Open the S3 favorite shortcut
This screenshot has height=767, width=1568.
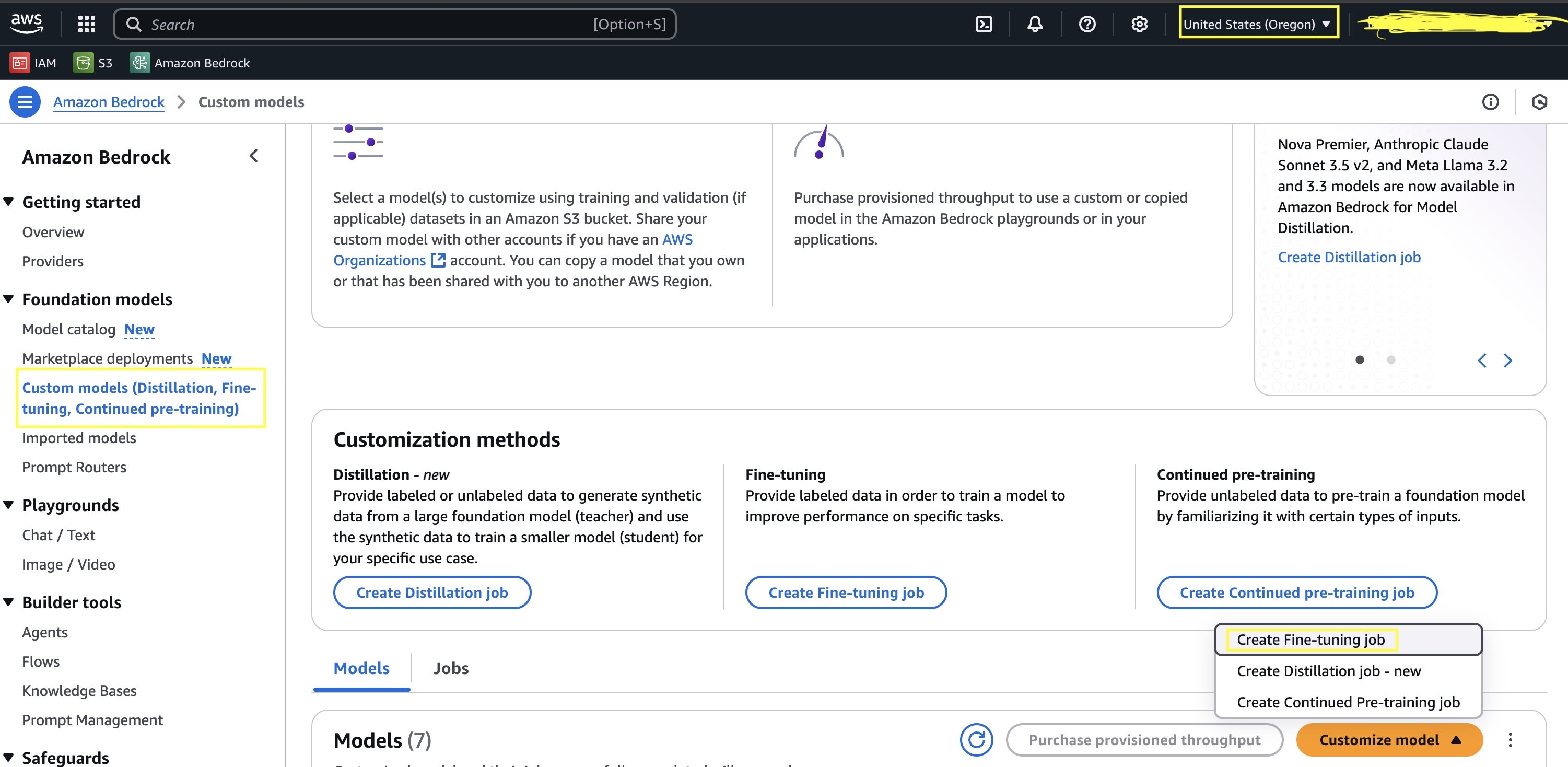pyautogui.click(x=93, y=63)
